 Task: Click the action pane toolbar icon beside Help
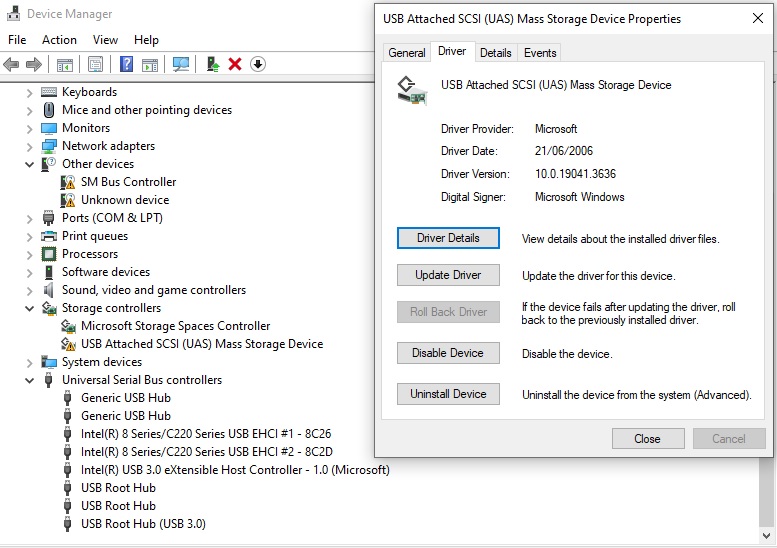(150, 64)
